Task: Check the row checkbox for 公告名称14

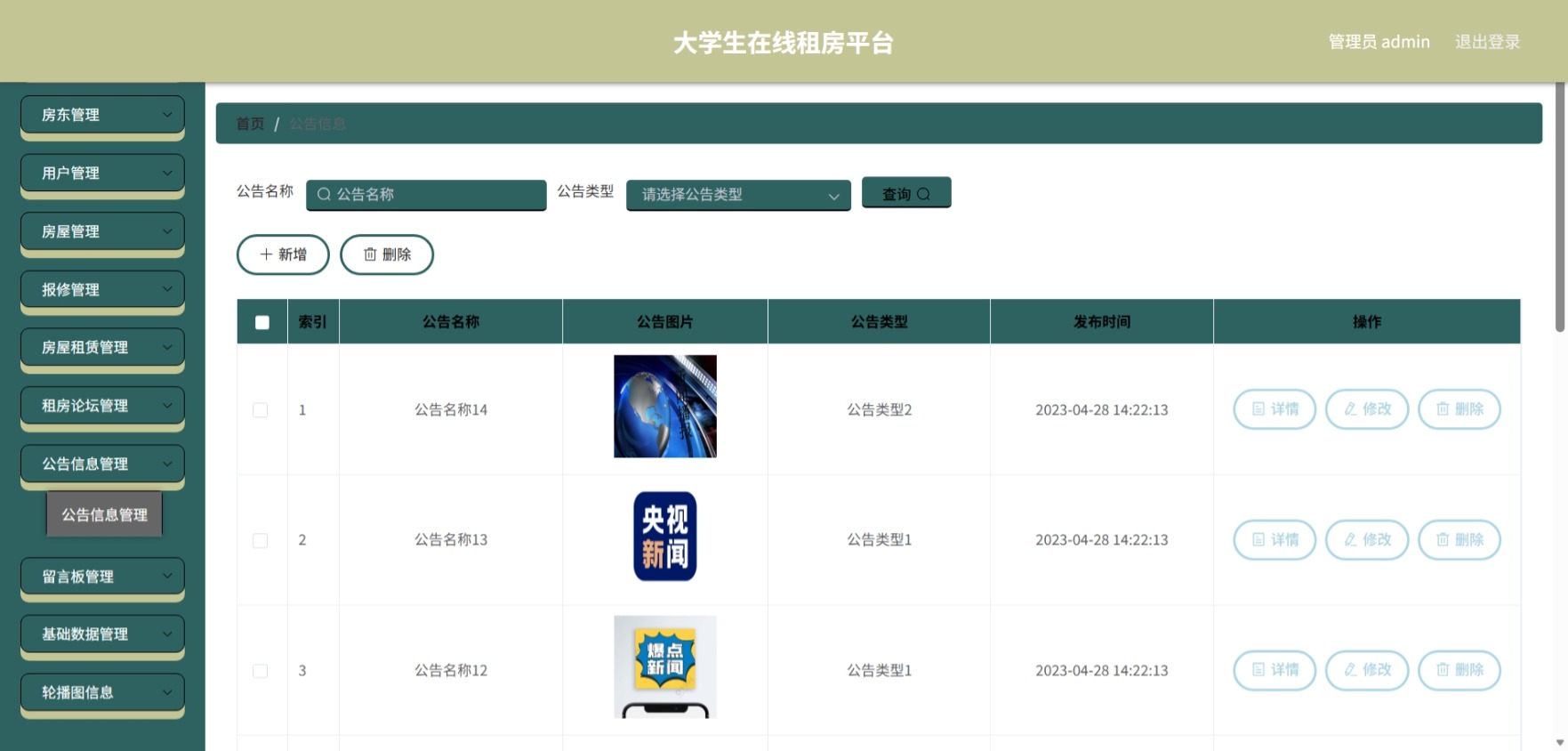Action: 261,410
